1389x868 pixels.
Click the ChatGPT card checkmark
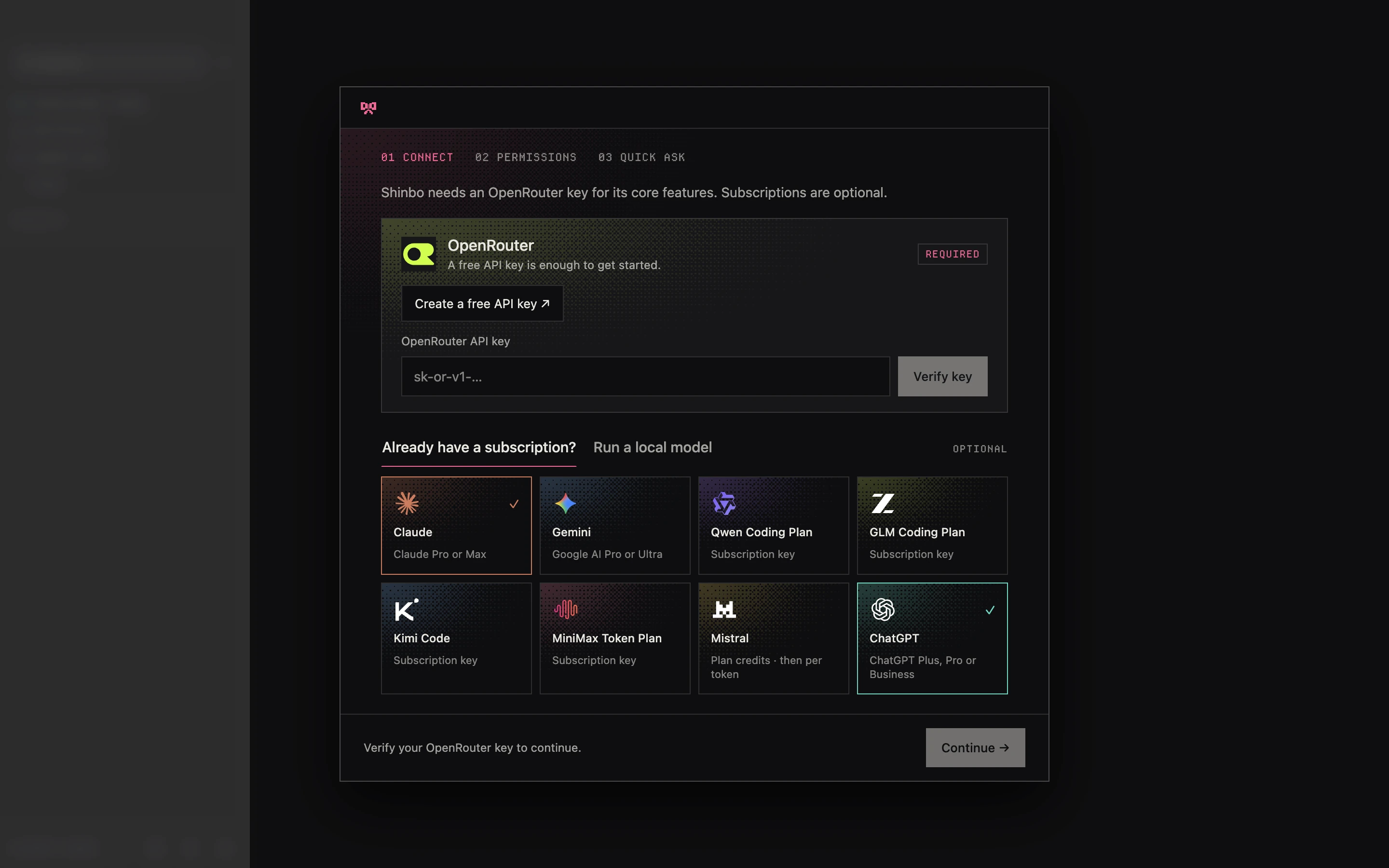pyautogui.click(x=990, y=610)
